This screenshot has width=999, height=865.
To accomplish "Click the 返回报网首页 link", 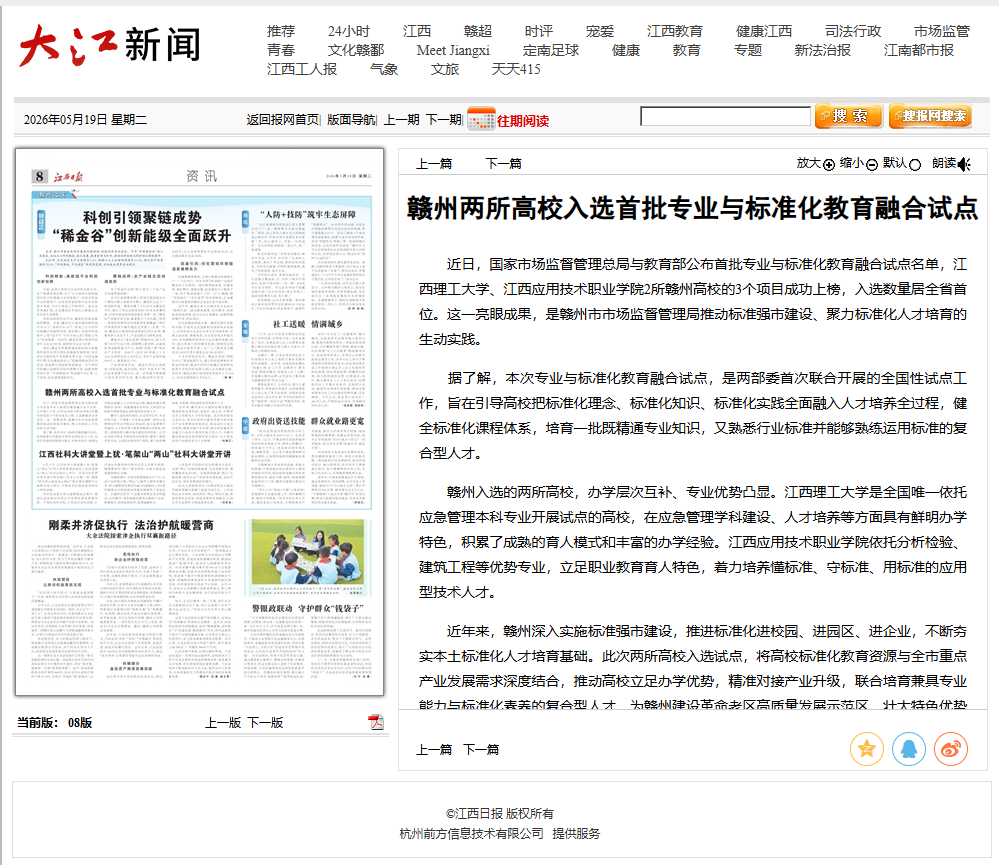I will [282, 120].
